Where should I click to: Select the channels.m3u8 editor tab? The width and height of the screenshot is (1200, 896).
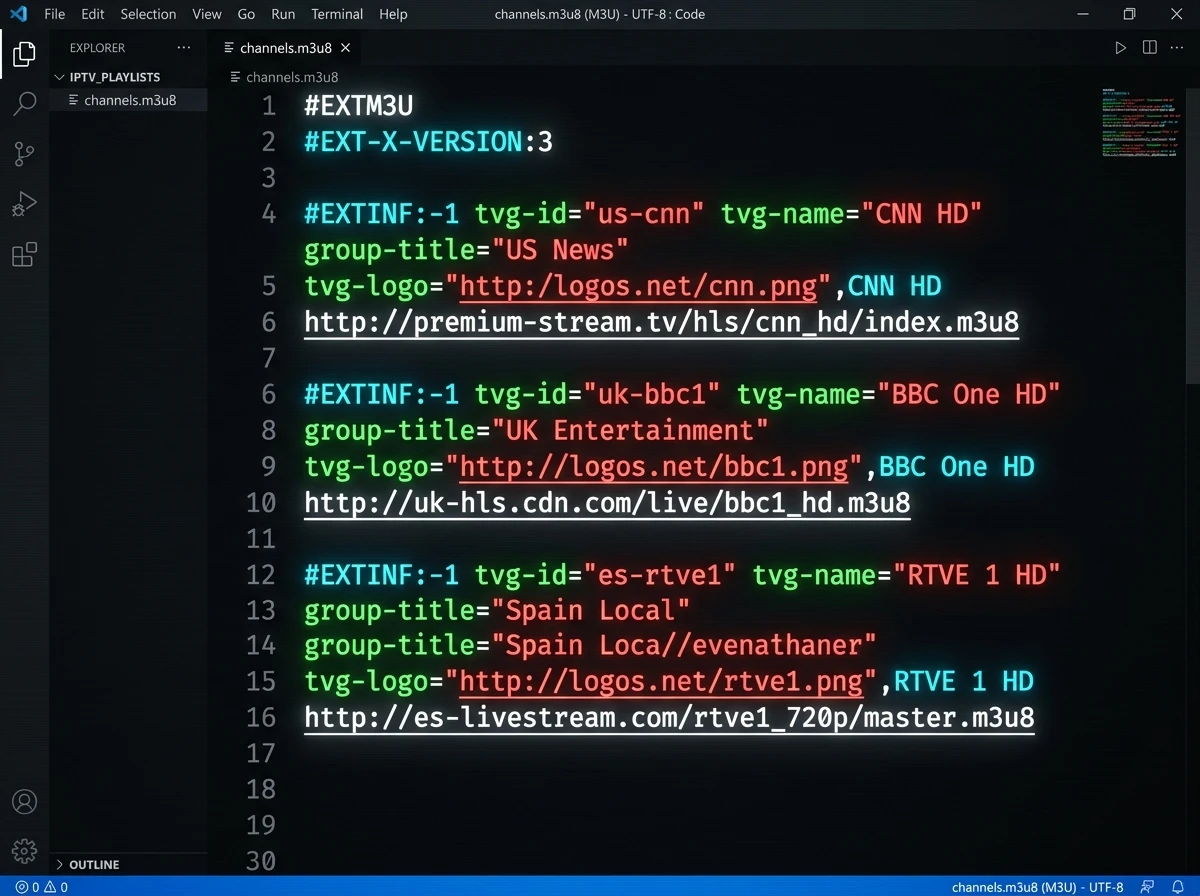(x=285, y=48)
